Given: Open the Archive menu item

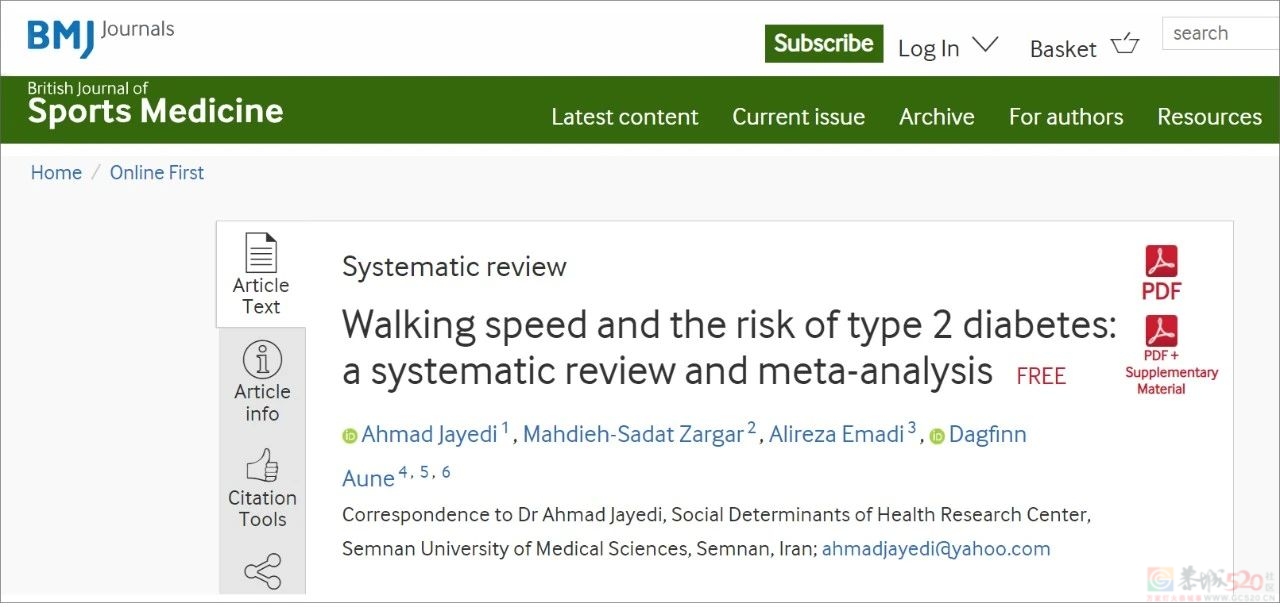Looking at the screenshot, I should click(937, 117).
